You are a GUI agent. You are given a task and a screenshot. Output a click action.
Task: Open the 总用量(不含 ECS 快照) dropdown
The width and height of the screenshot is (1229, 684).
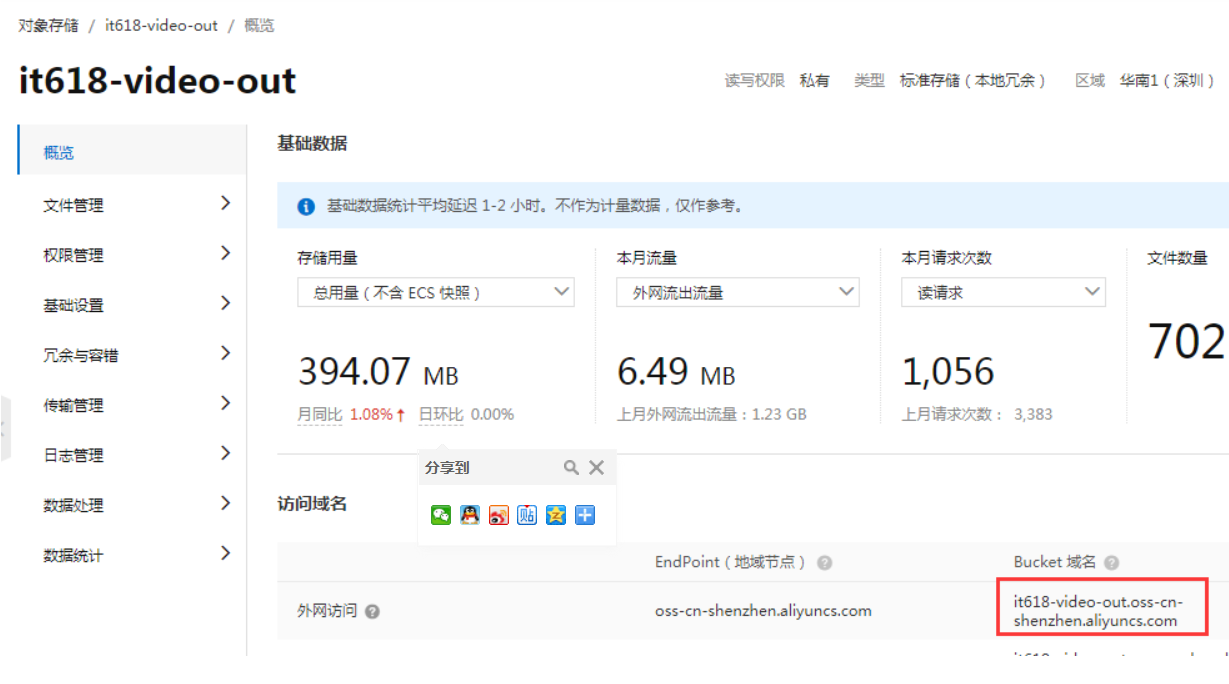click(x=436, y=293)
